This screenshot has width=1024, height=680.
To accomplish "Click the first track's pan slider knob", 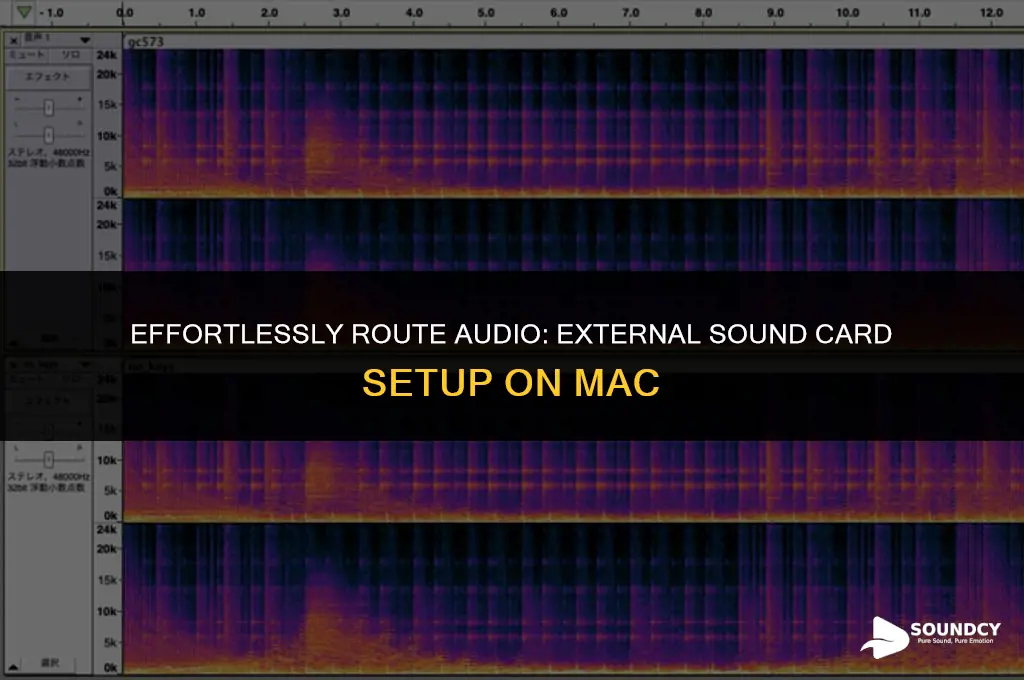I will (x=48, y=136).
